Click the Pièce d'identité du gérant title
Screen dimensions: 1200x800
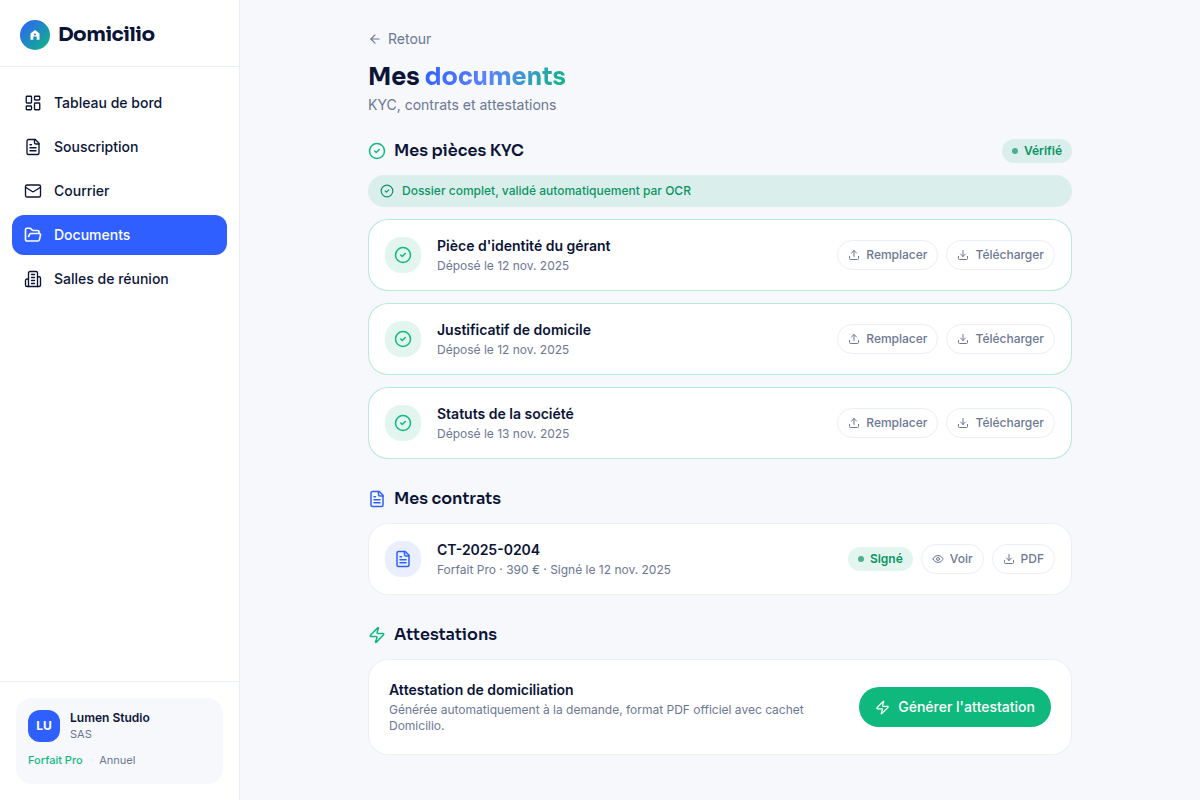(x=524, y=246)
